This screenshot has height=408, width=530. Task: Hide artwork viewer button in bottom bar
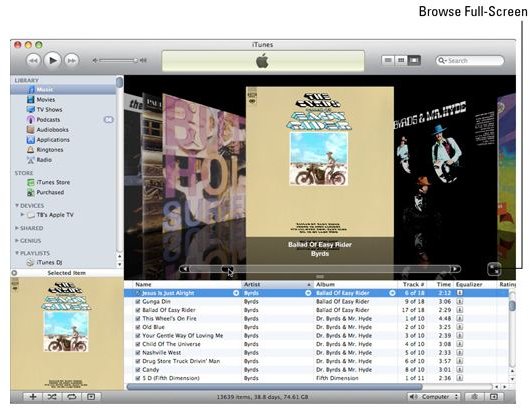pyautogui.click(x=91, y=397)
